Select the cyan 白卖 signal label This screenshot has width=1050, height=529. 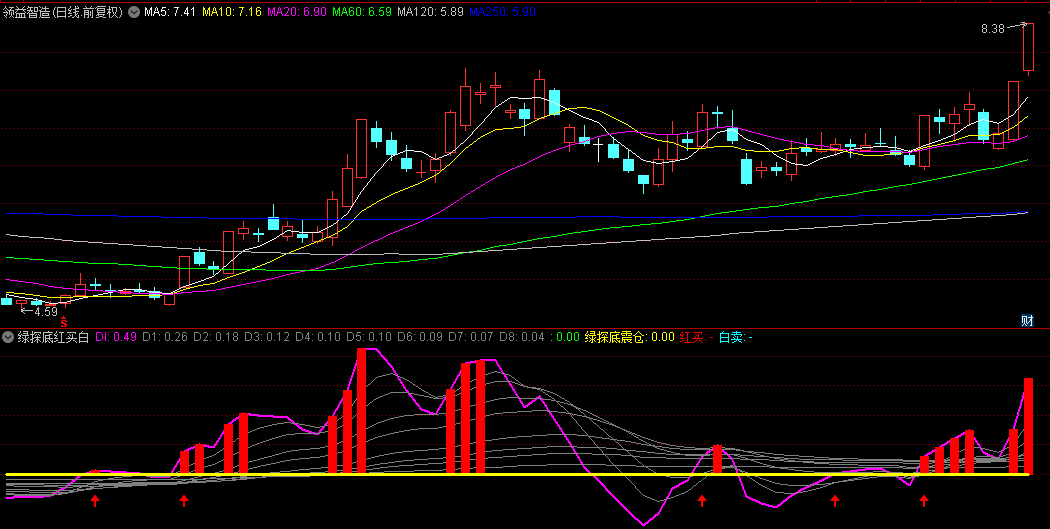pyautogui.click(x=735, y=337)
